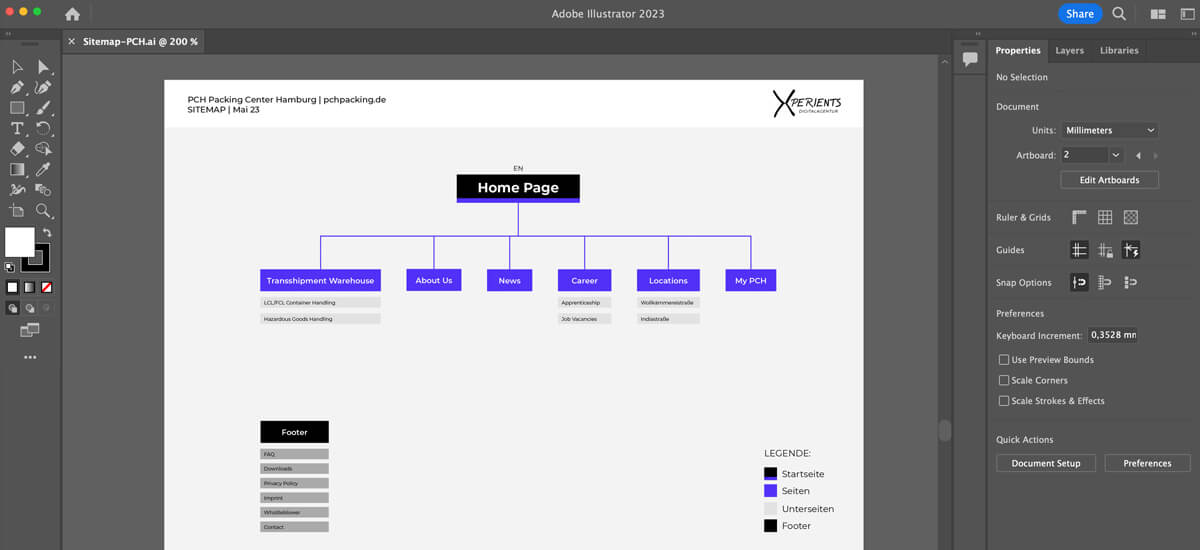1200x550 pixels.
Task: Enable Scale Corners checkbox
Action: pos(1004,380)
